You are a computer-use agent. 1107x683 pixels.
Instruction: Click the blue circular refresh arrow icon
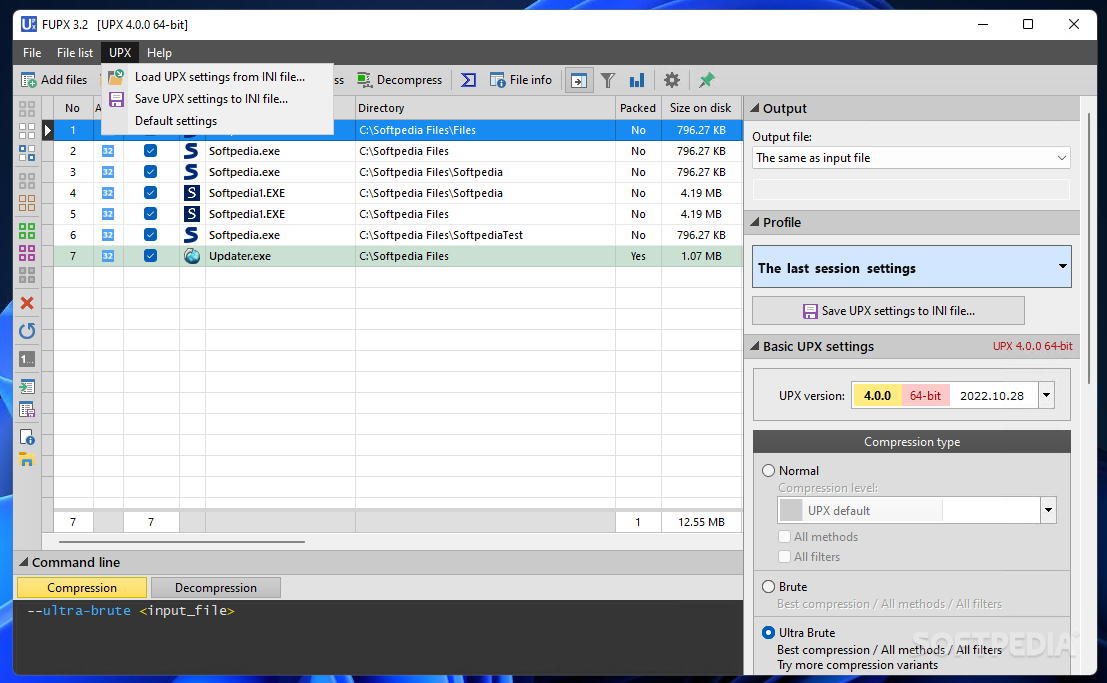pos(27,331)
